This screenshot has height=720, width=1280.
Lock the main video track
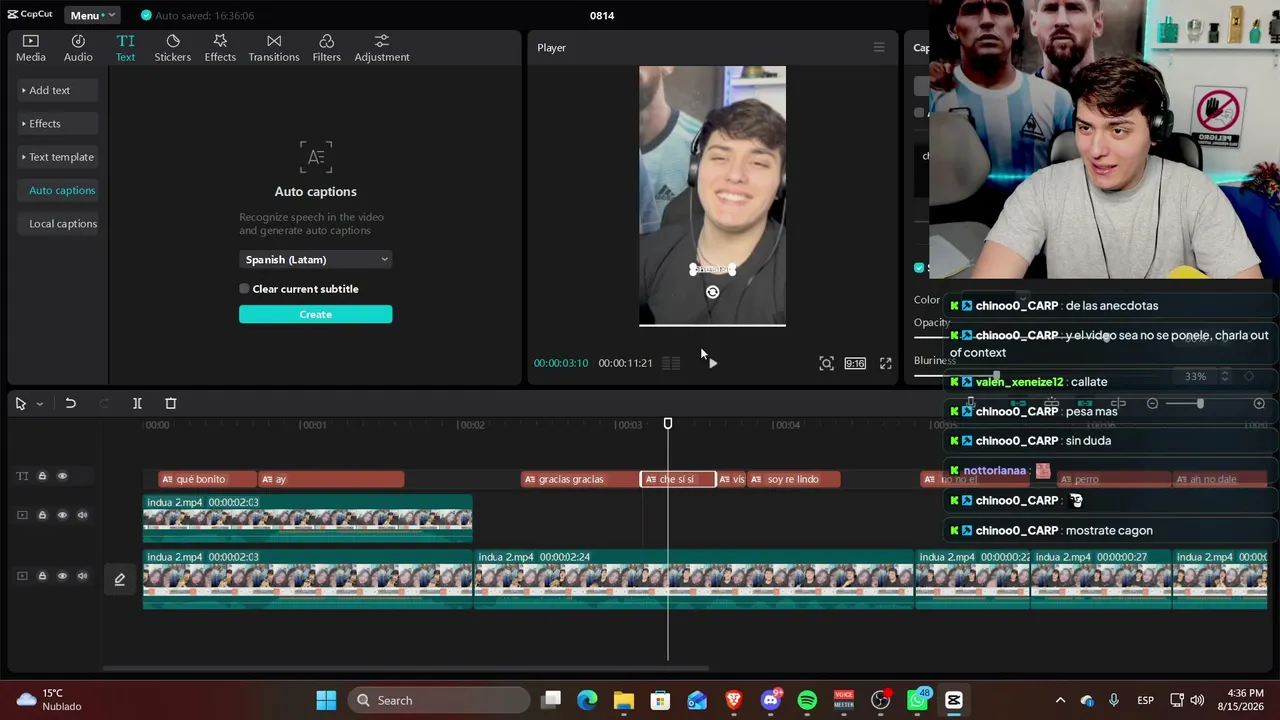(42, 576)
